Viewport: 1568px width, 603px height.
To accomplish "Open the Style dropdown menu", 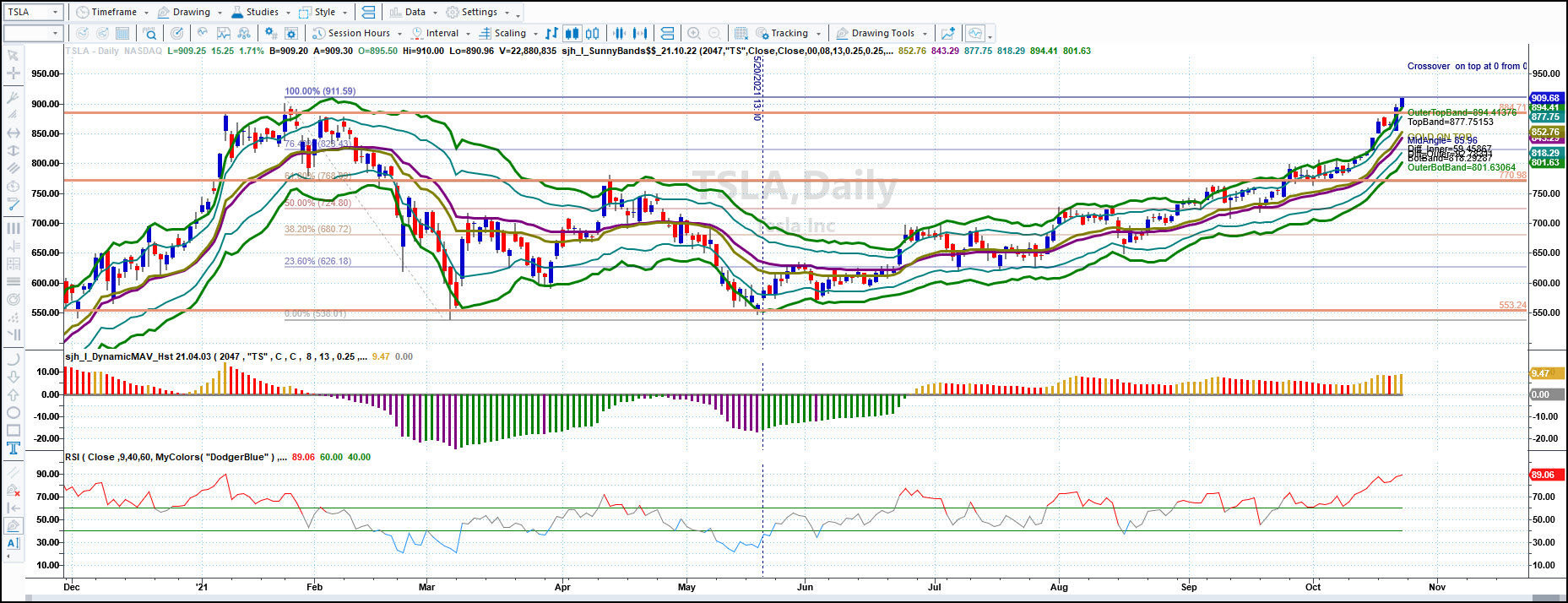I will point(323,12).
